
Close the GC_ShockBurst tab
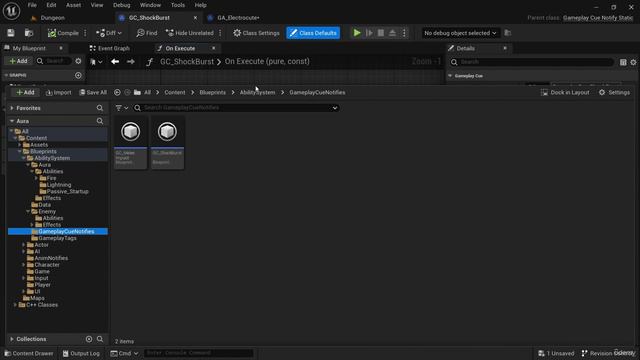point(195,18)
